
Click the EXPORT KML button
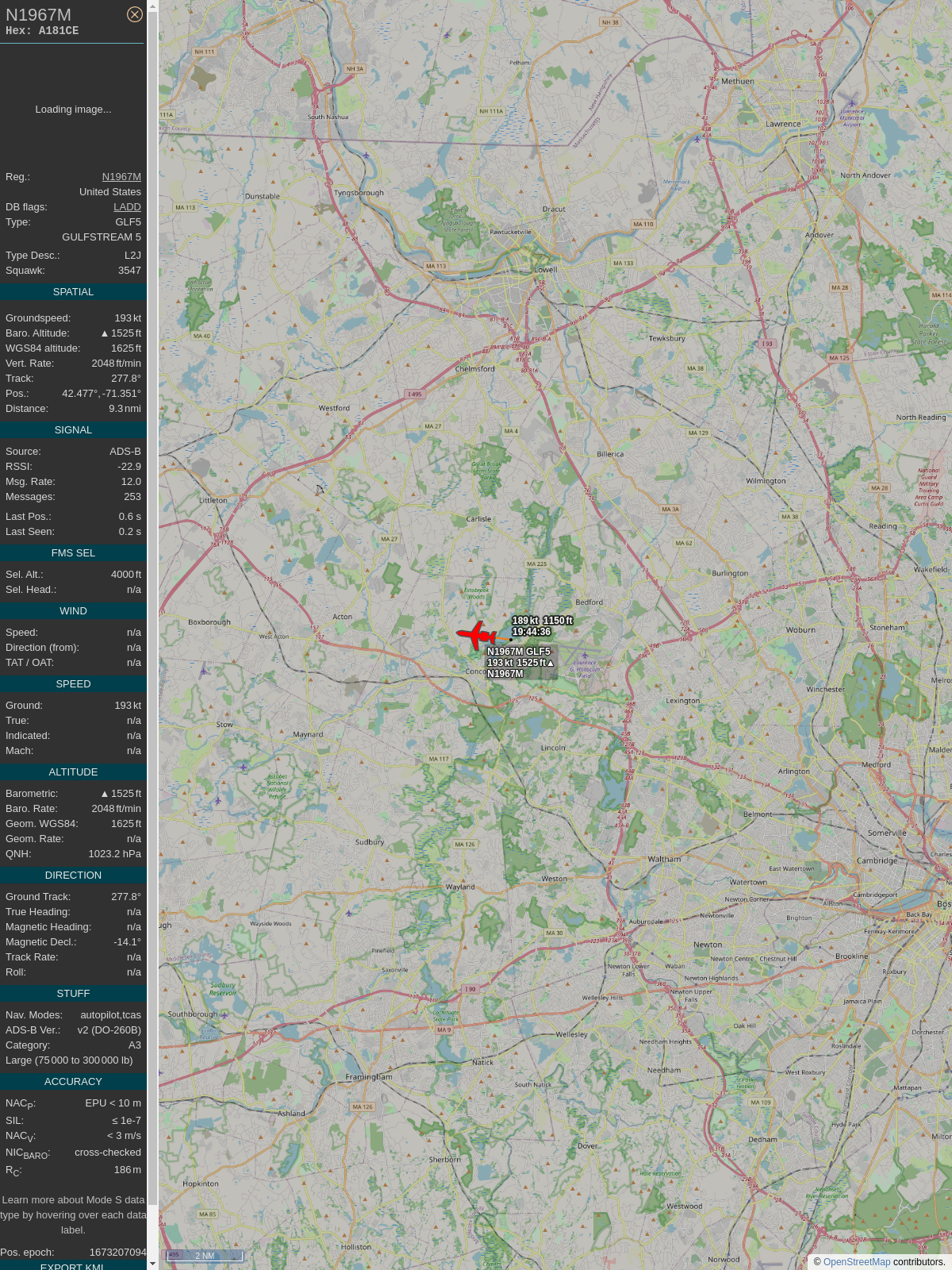point(72,1266)
